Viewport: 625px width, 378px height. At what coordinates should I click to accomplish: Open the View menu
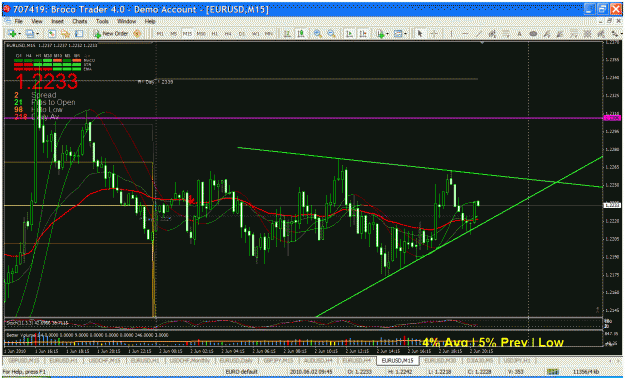[x=37, y=21]
